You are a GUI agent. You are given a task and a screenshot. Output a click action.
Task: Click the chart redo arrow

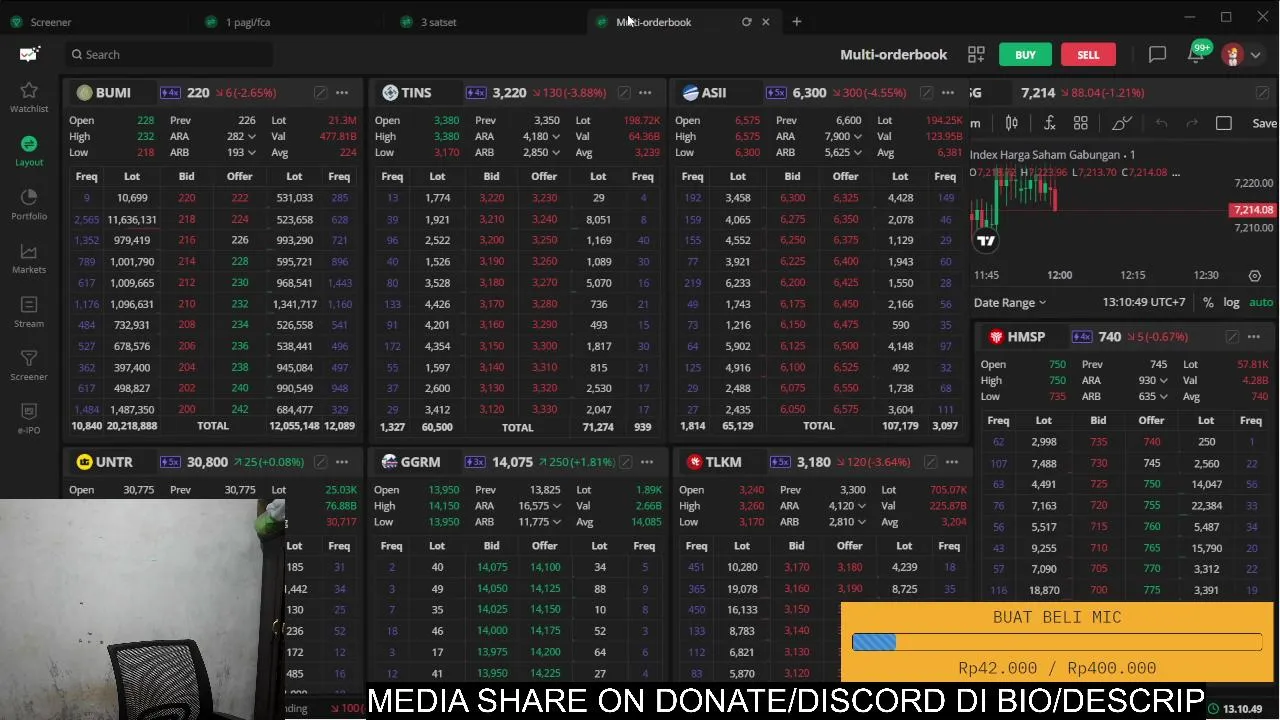1192,123
